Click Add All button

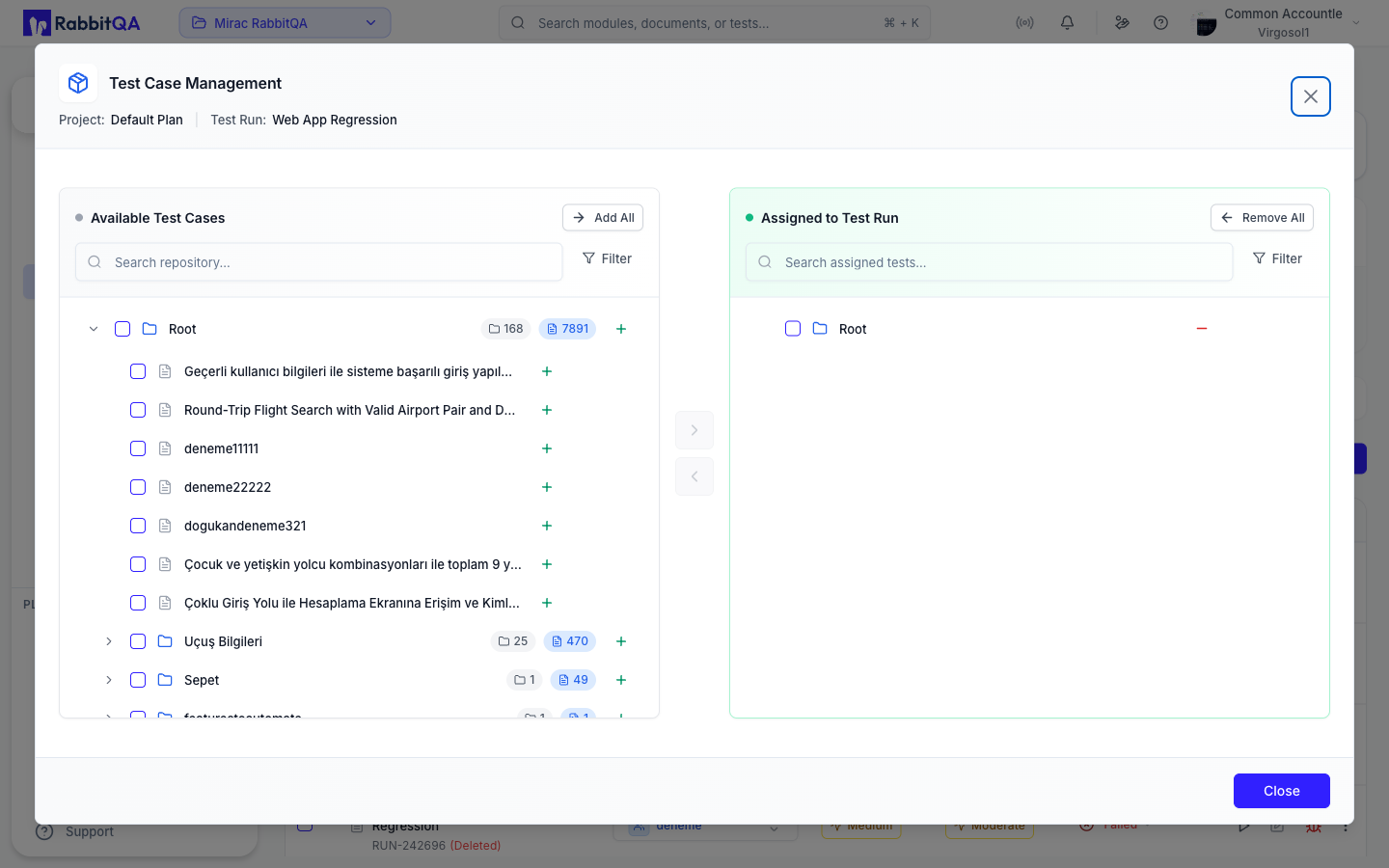point(603,218)
